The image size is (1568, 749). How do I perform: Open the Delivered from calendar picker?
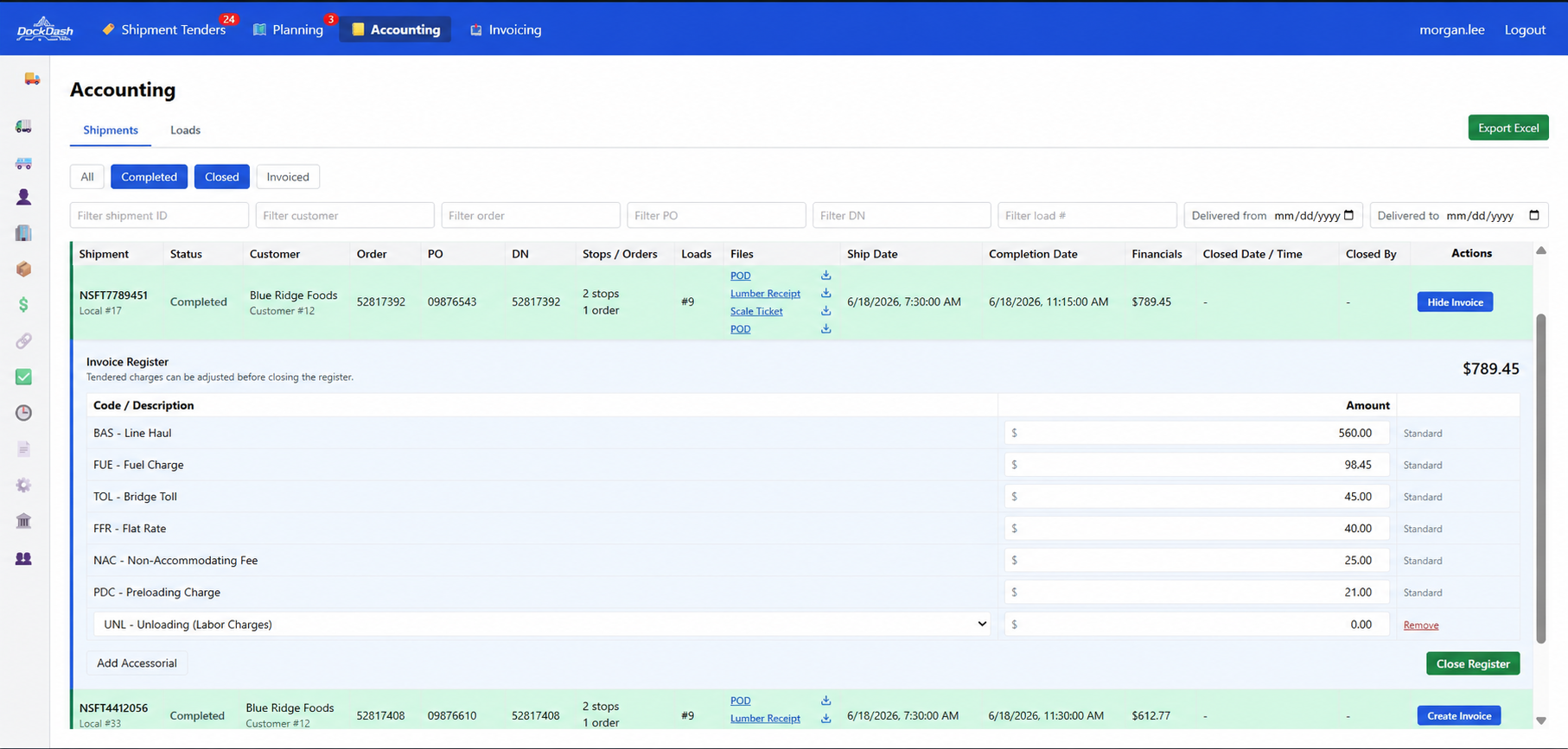(1348, 215)
